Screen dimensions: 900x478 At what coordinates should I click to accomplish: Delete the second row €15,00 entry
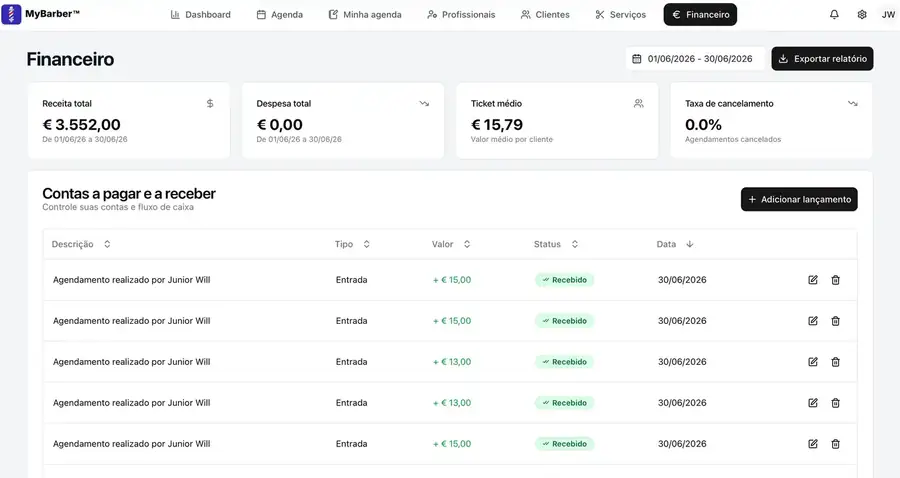tap(836, 321)
